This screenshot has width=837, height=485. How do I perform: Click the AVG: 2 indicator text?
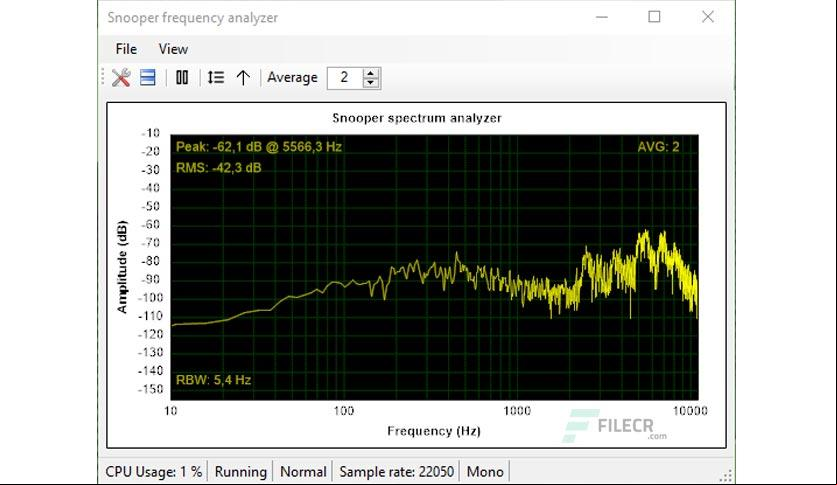pyautogui.click(x=658, y=147)
